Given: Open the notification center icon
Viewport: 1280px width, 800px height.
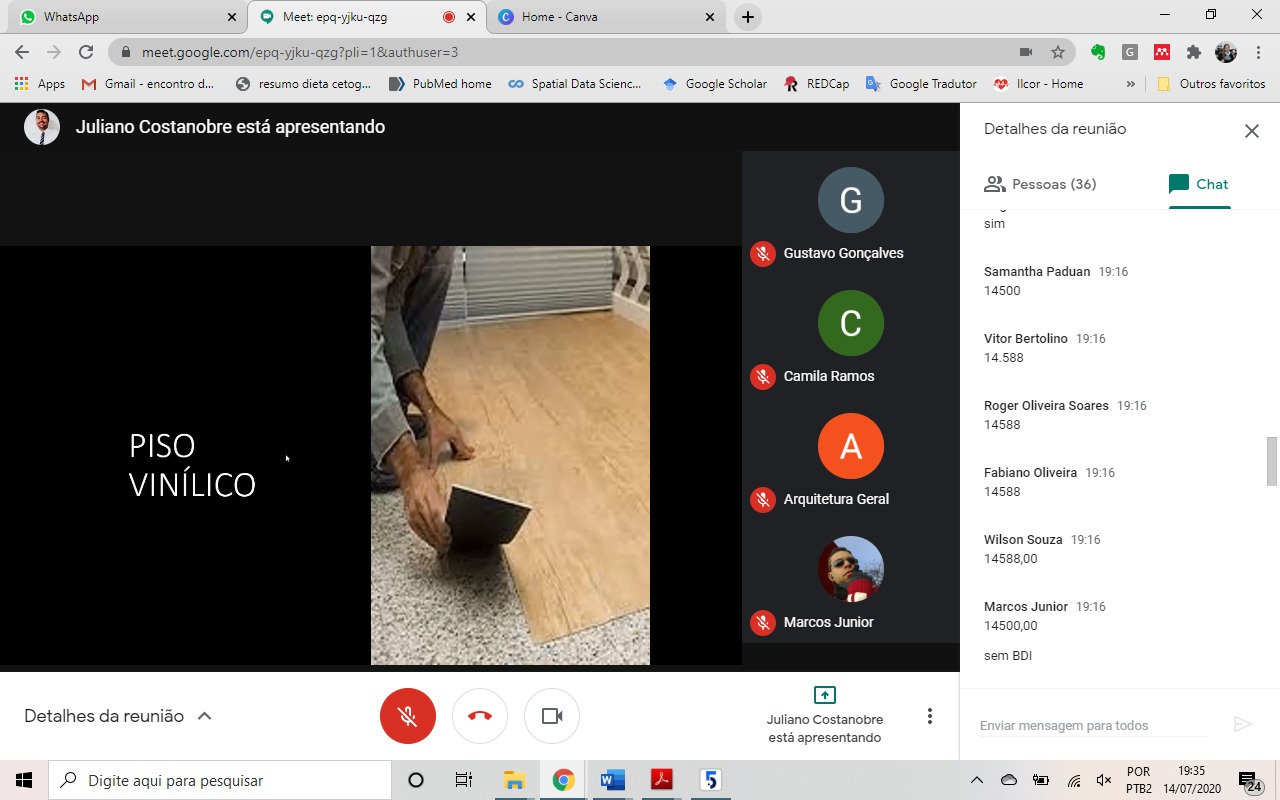Looking at the screenshot, I should pos(1249,780).
